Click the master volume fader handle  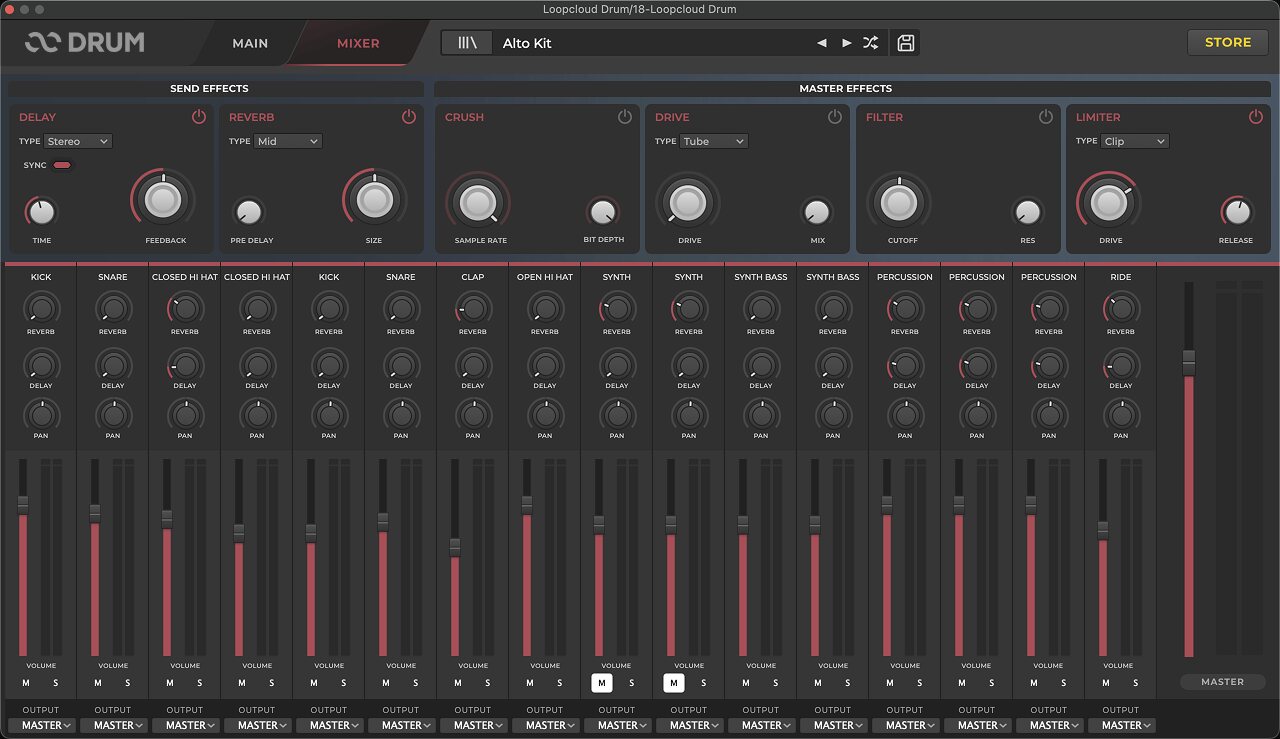tap(1189, 362)
